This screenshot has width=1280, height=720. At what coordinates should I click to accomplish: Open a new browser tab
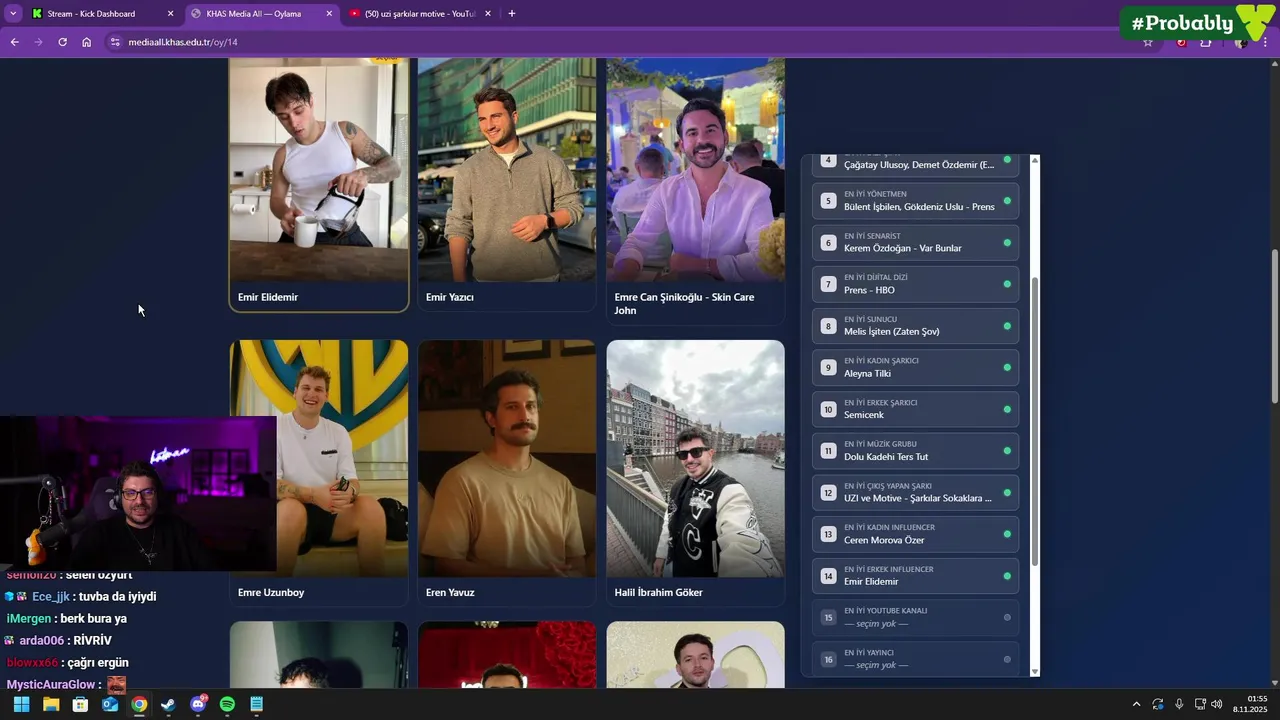pos(512,14)
